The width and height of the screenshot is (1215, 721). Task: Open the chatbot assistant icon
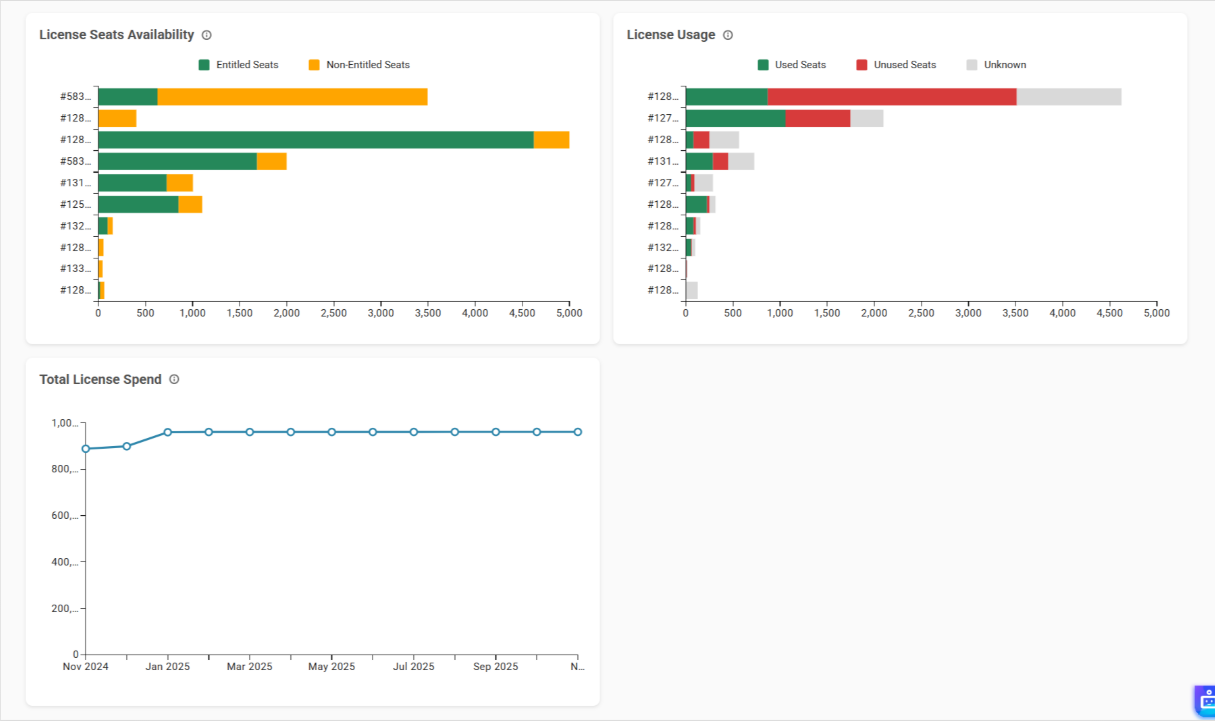coord(1205,701)
